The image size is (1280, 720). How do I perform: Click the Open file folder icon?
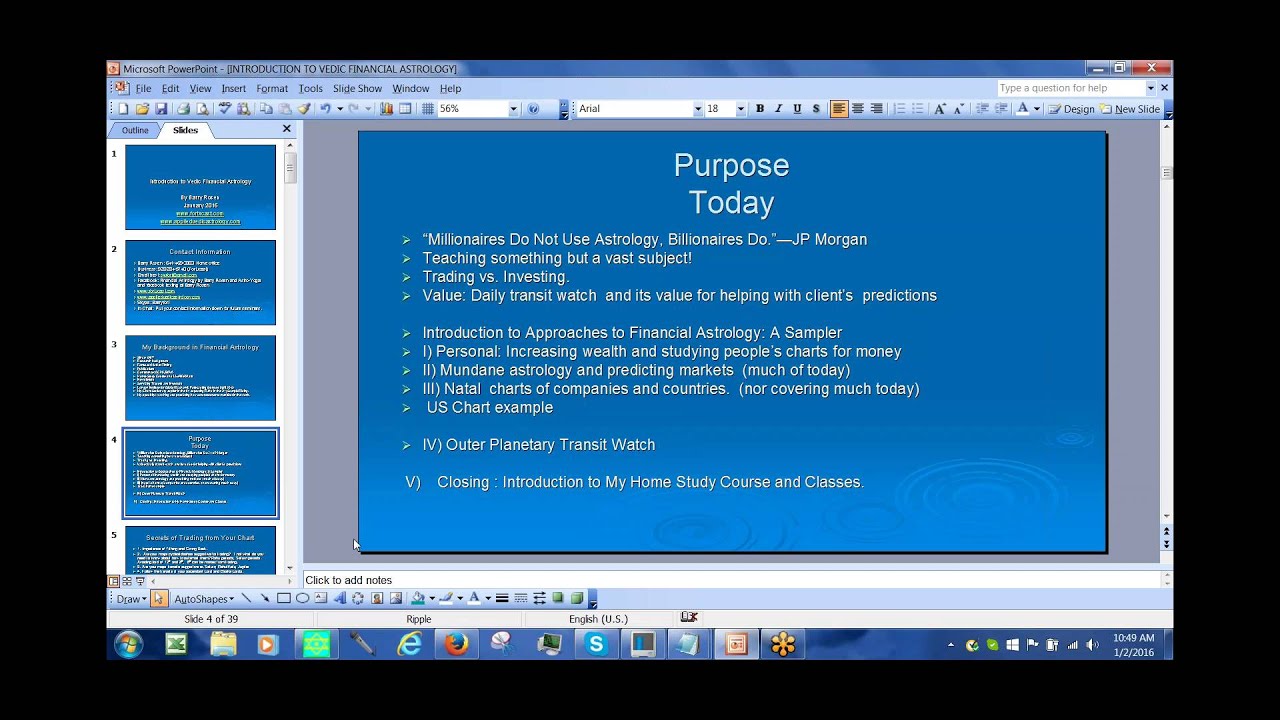[x=142, y=109]
